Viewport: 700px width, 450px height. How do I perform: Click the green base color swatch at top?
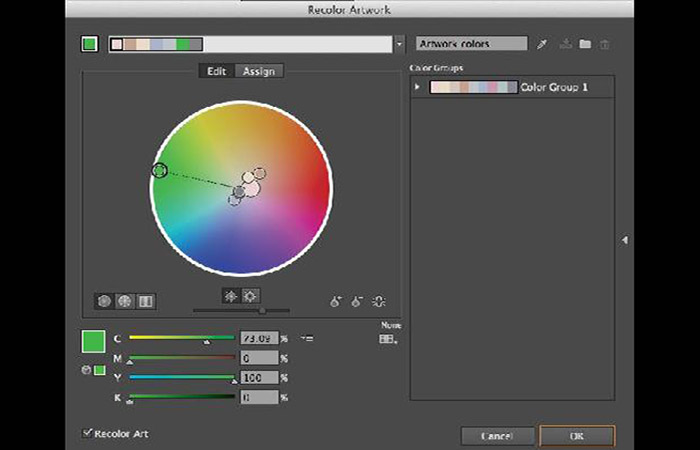tap(90, 44)
